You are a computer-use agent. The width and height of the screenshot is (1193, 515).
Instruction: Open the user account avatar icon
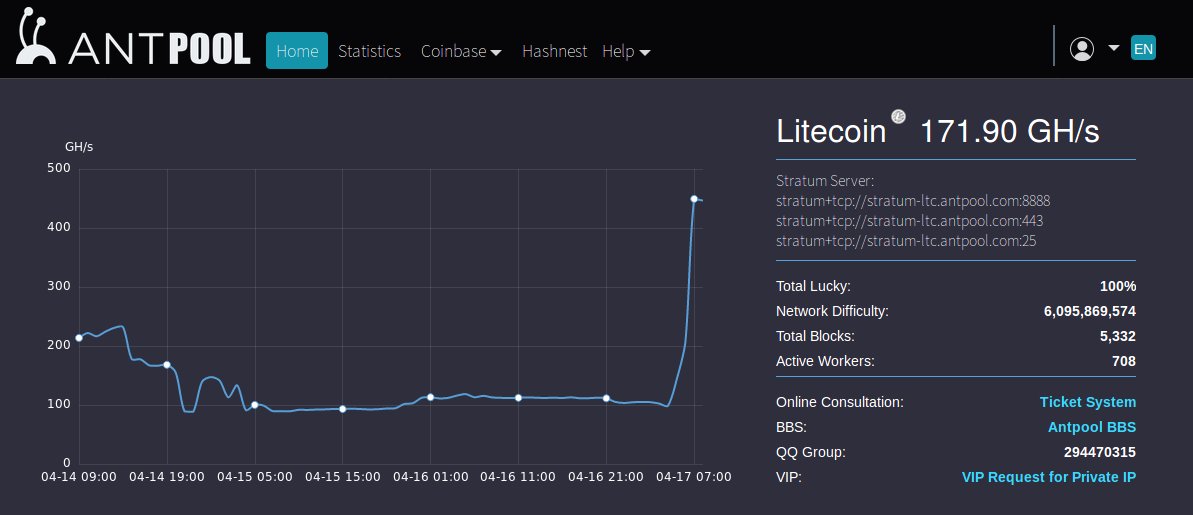click(1082, 49)
